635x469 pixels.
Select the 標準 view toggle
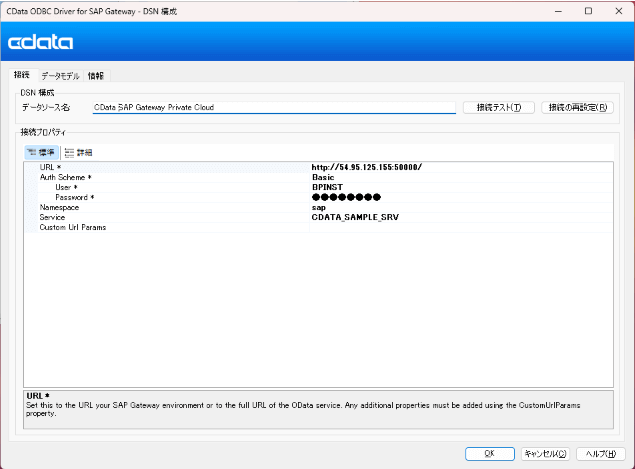(x=42, y=152)
